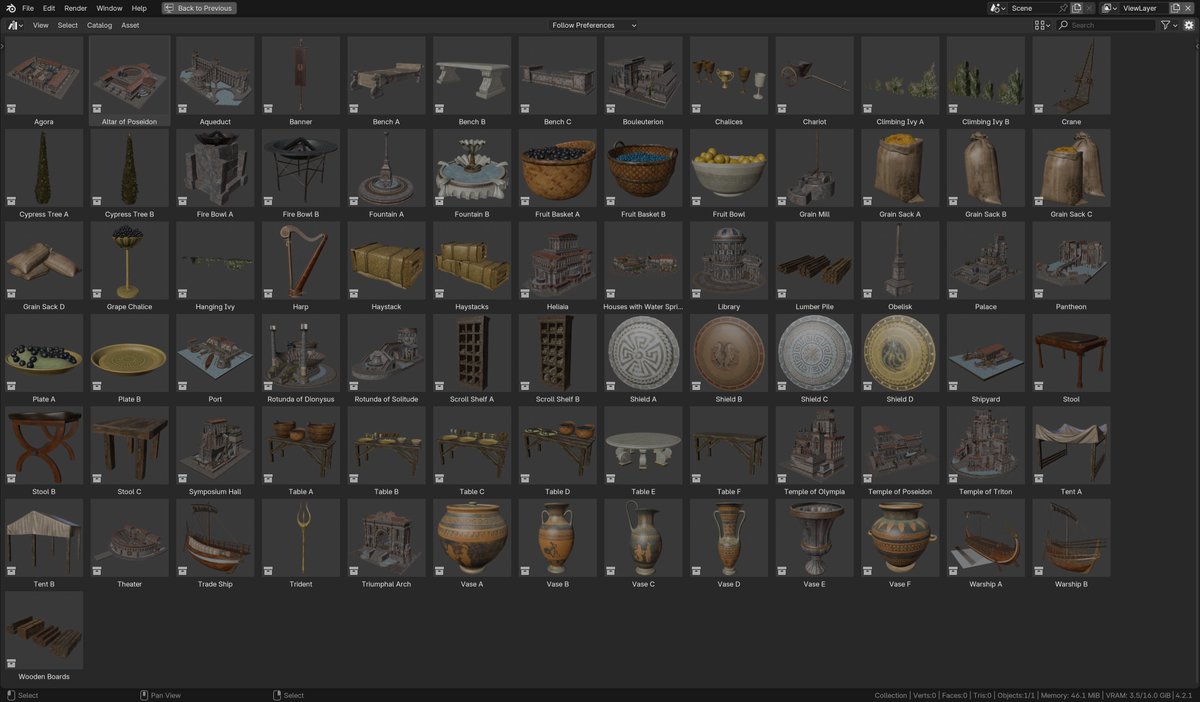This screenshot has height=702, width=1200.
Task: Click the search magnifier icon
Action: 1063,25
